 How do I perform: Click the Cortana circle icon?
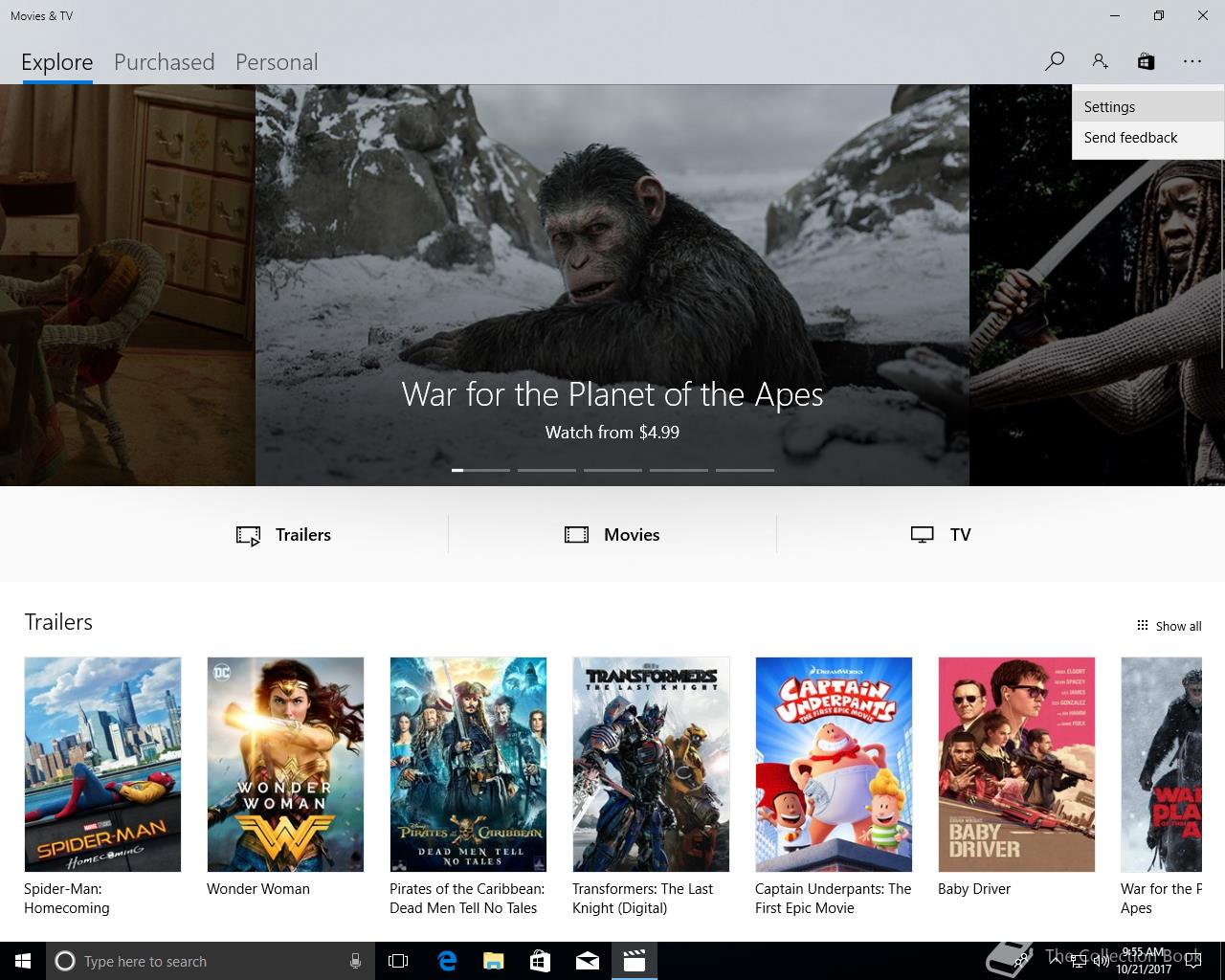coord(65,961)
